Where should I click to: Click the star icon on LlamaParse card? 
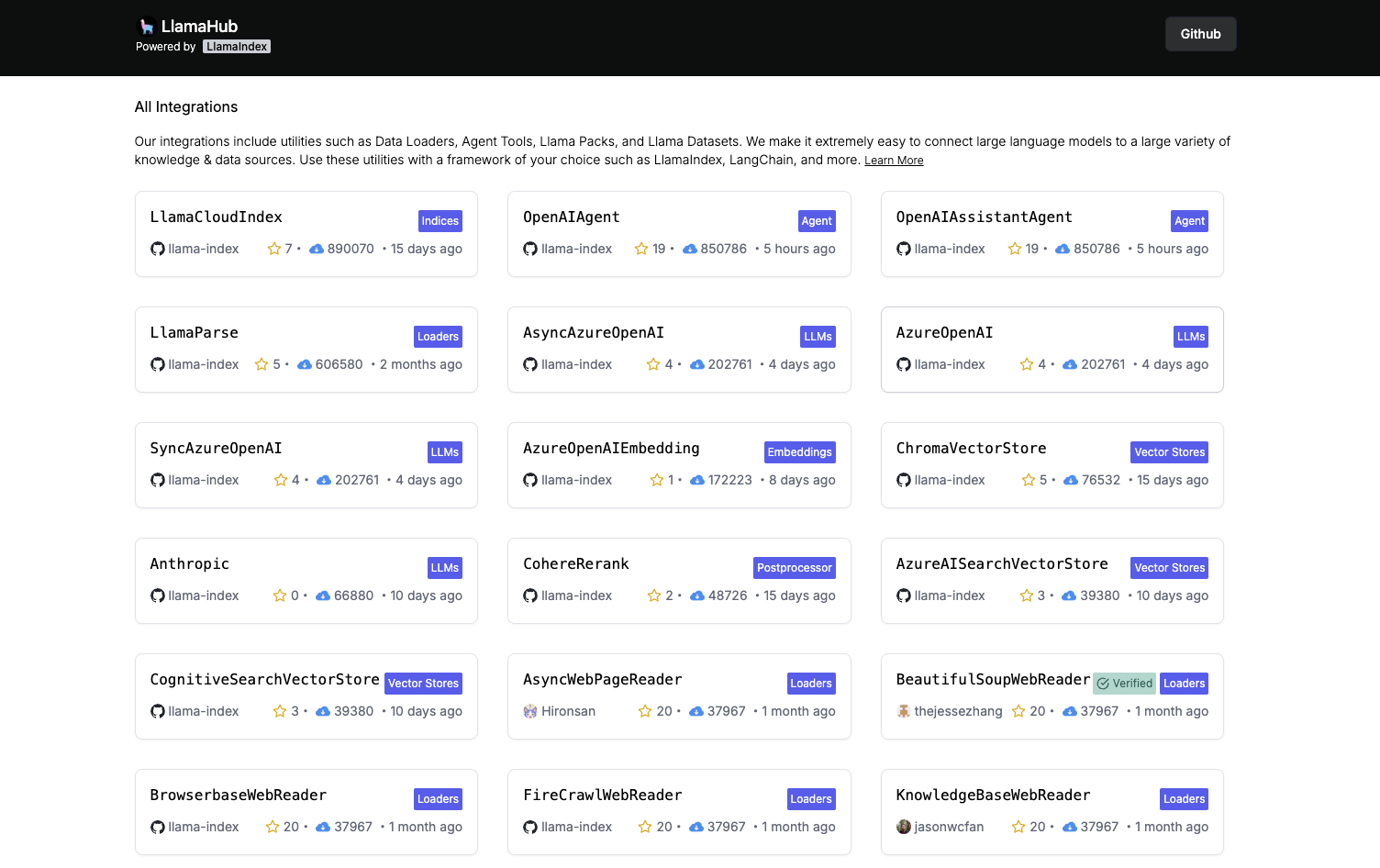262,364
